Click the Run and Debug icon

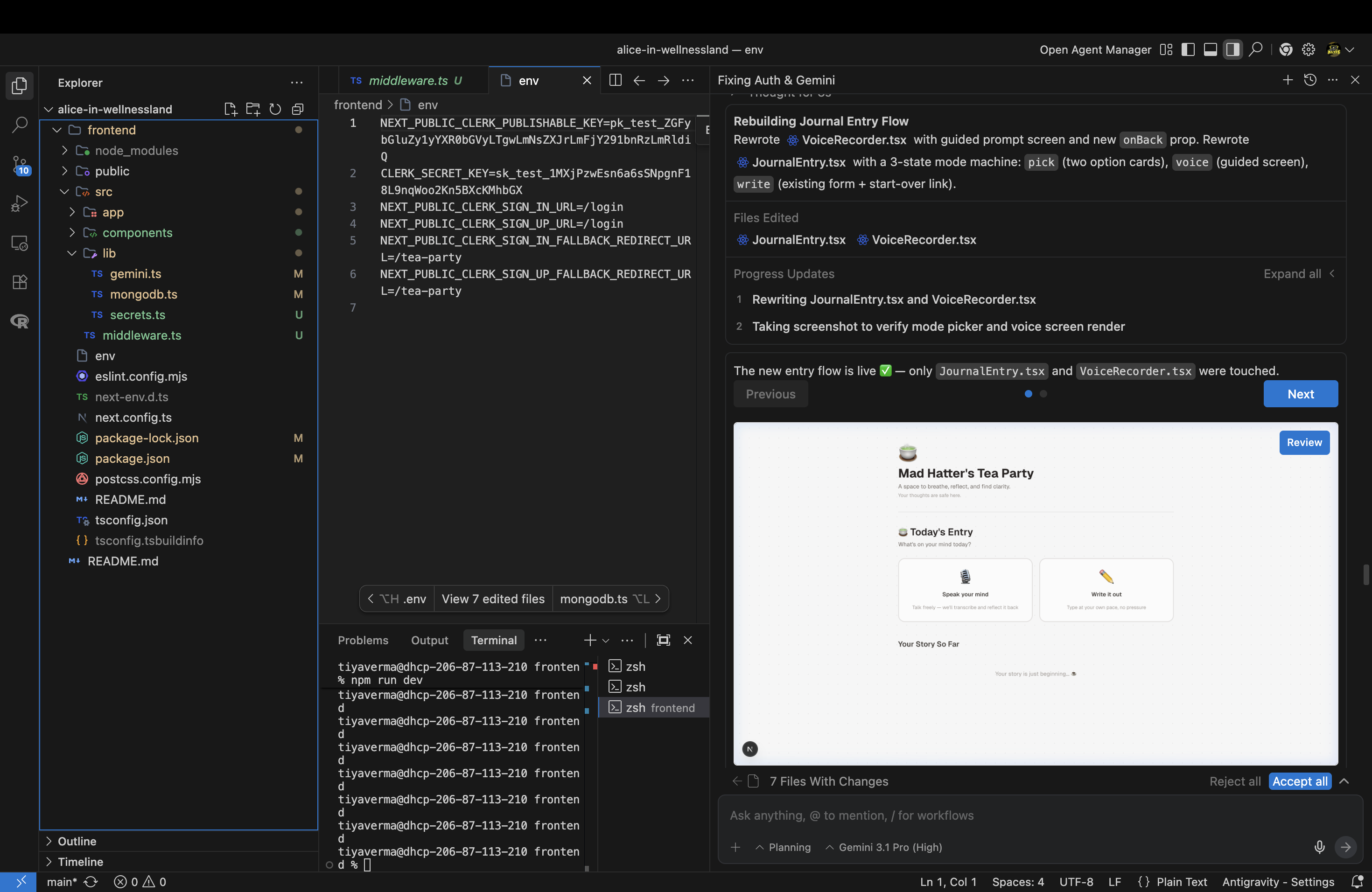[20, 203]
